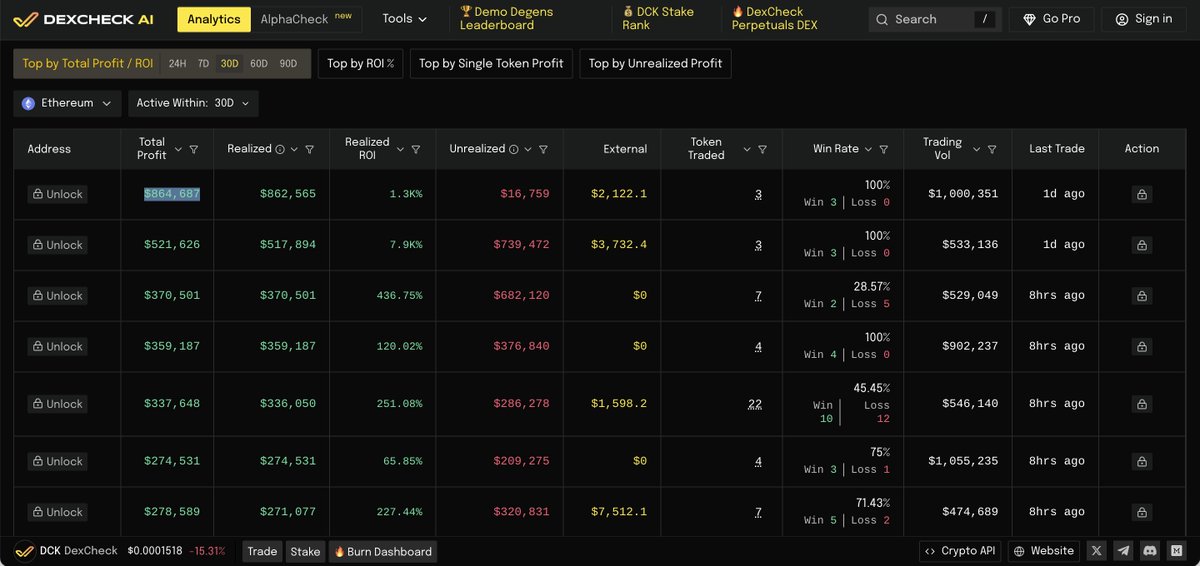Expand the Tools menu

404,19
